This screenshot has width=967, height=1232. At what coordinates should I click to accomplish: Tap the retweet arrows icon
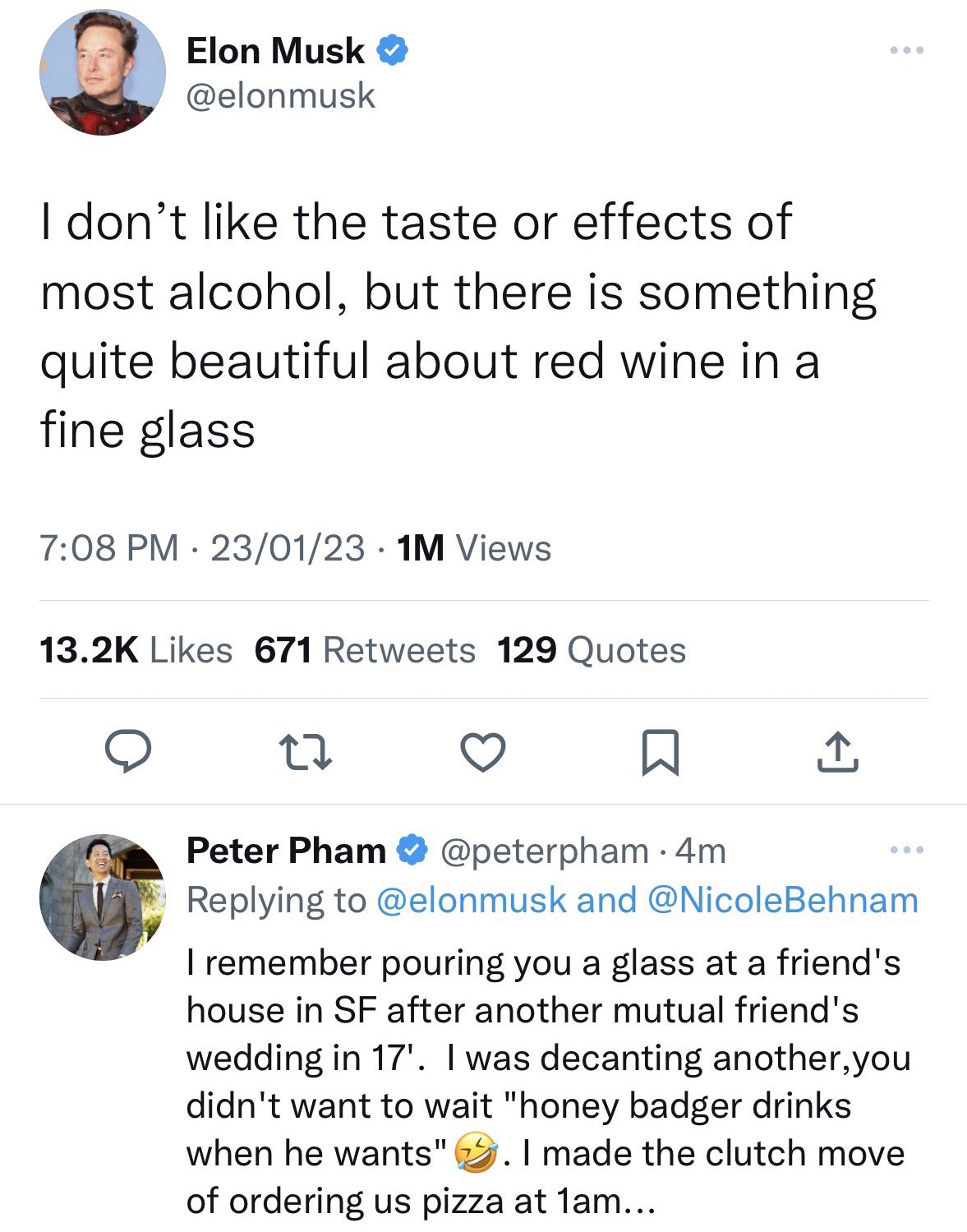[x=306, y=753]
